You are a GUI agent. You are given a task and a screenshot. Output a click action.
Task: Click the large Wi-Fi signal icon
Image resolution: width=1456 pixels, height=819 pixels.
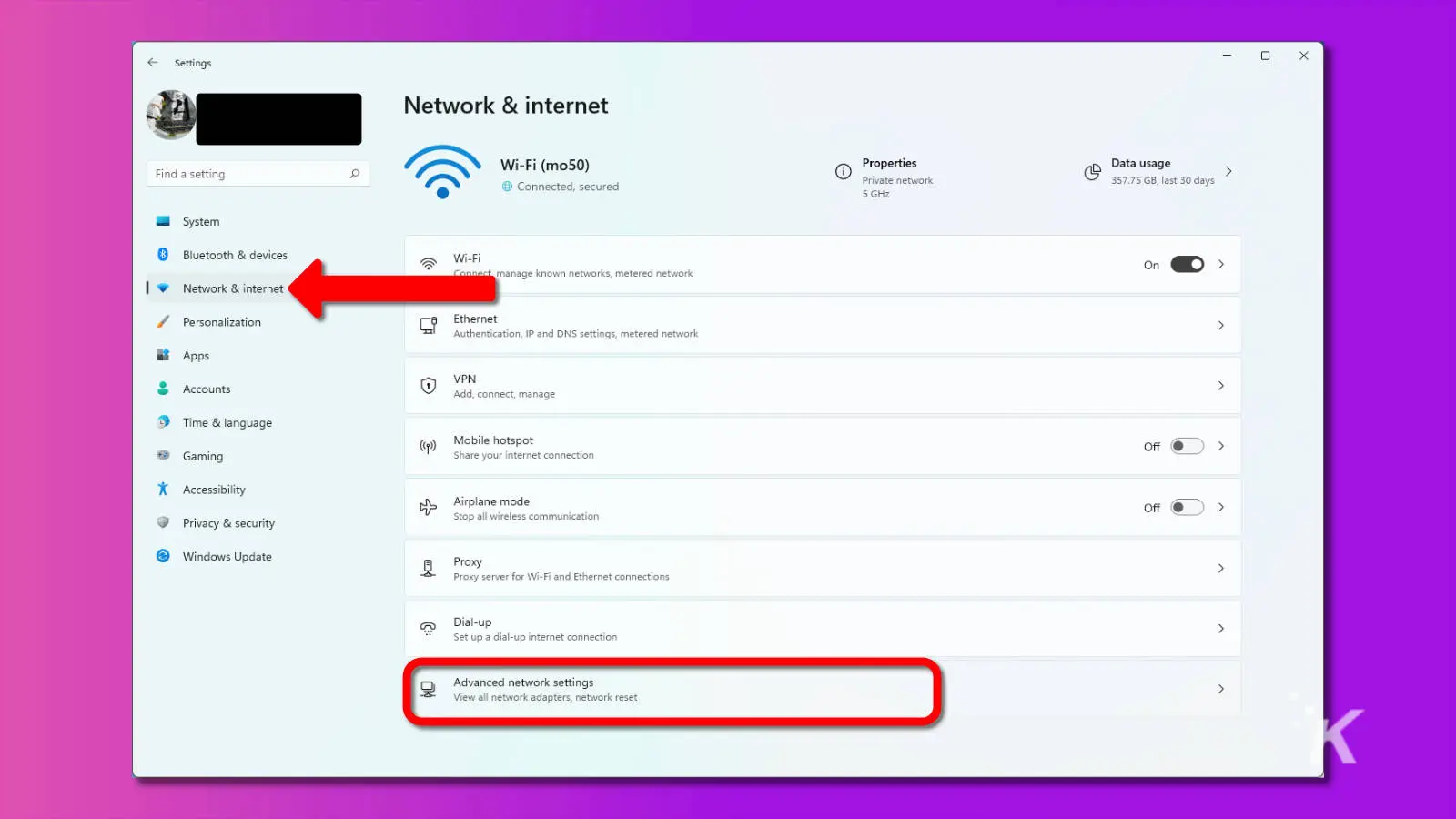pyautogui.click(x=442, y=172)
